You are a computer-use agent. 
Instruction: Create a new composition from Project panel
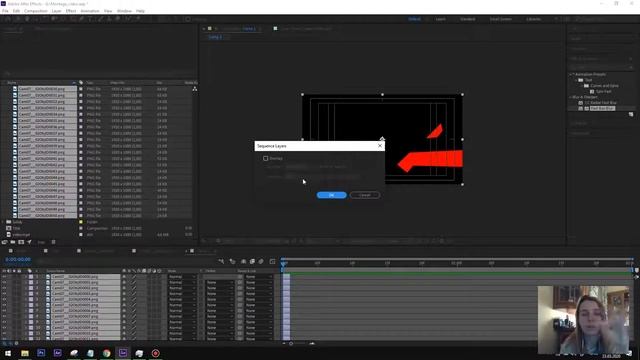point(21,242)
